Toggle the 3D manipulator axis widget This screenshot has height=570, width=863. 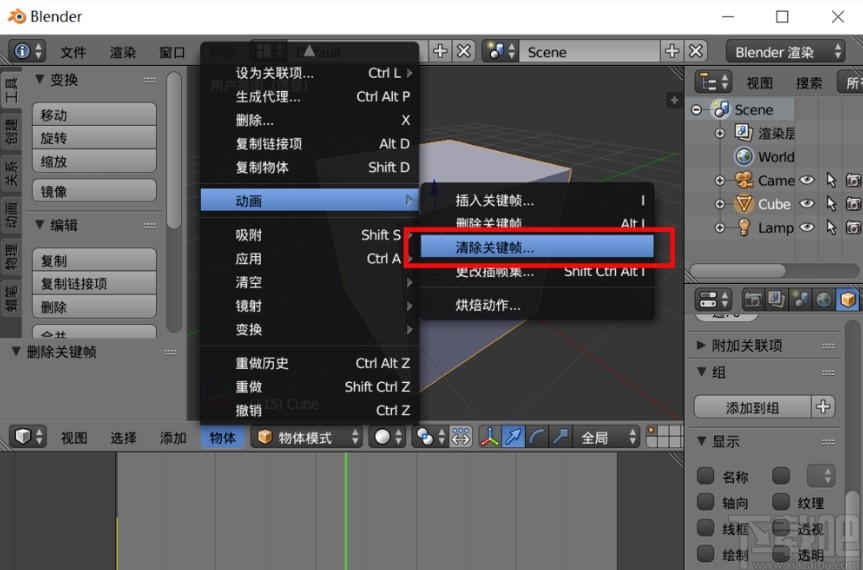click(x=489, y=437)
